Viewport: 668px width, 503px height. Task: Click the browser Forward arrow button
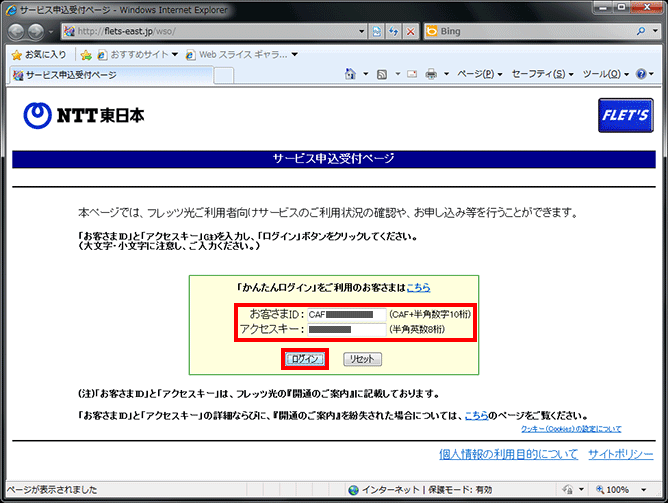[x=35, y=32]
